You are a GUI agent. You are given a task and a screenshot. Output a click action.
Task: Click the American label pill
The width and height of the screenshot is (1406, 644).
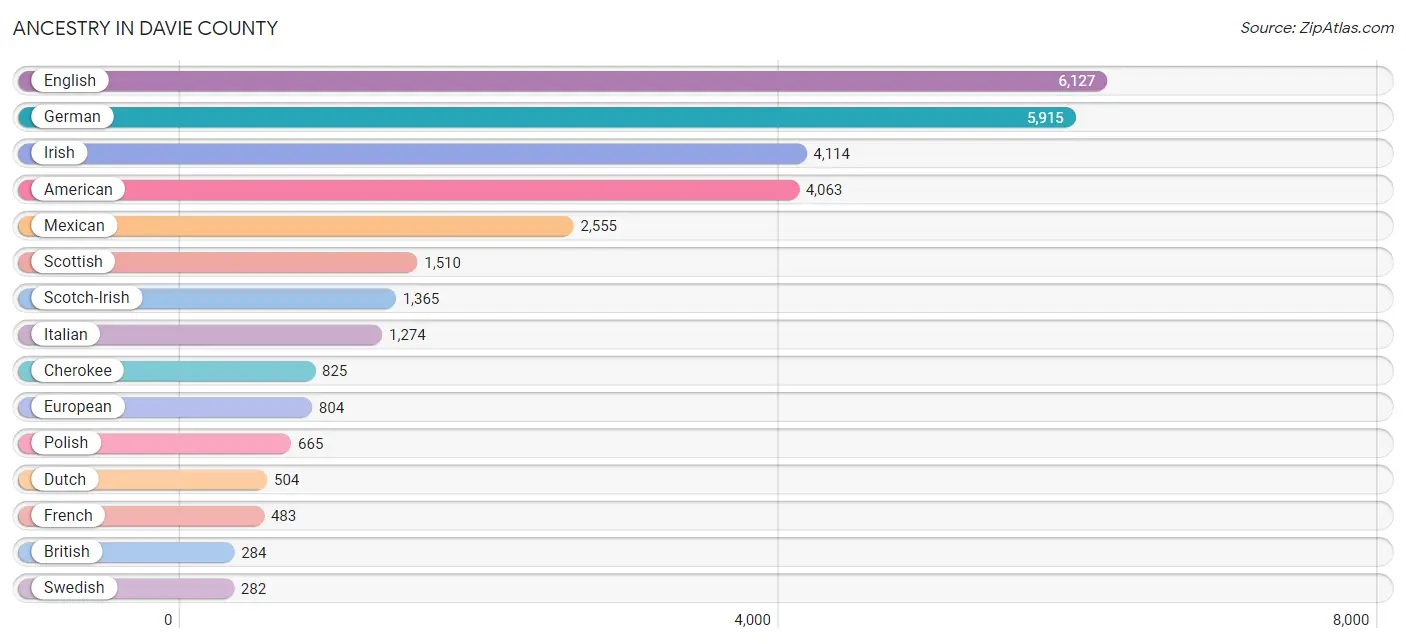coord(78,189)
